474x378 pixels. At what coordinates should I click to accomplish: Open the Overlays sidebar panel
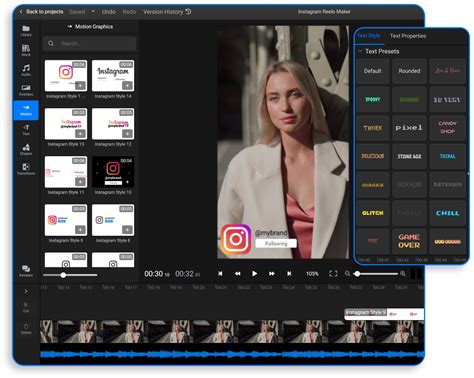[x=26, y=90]
